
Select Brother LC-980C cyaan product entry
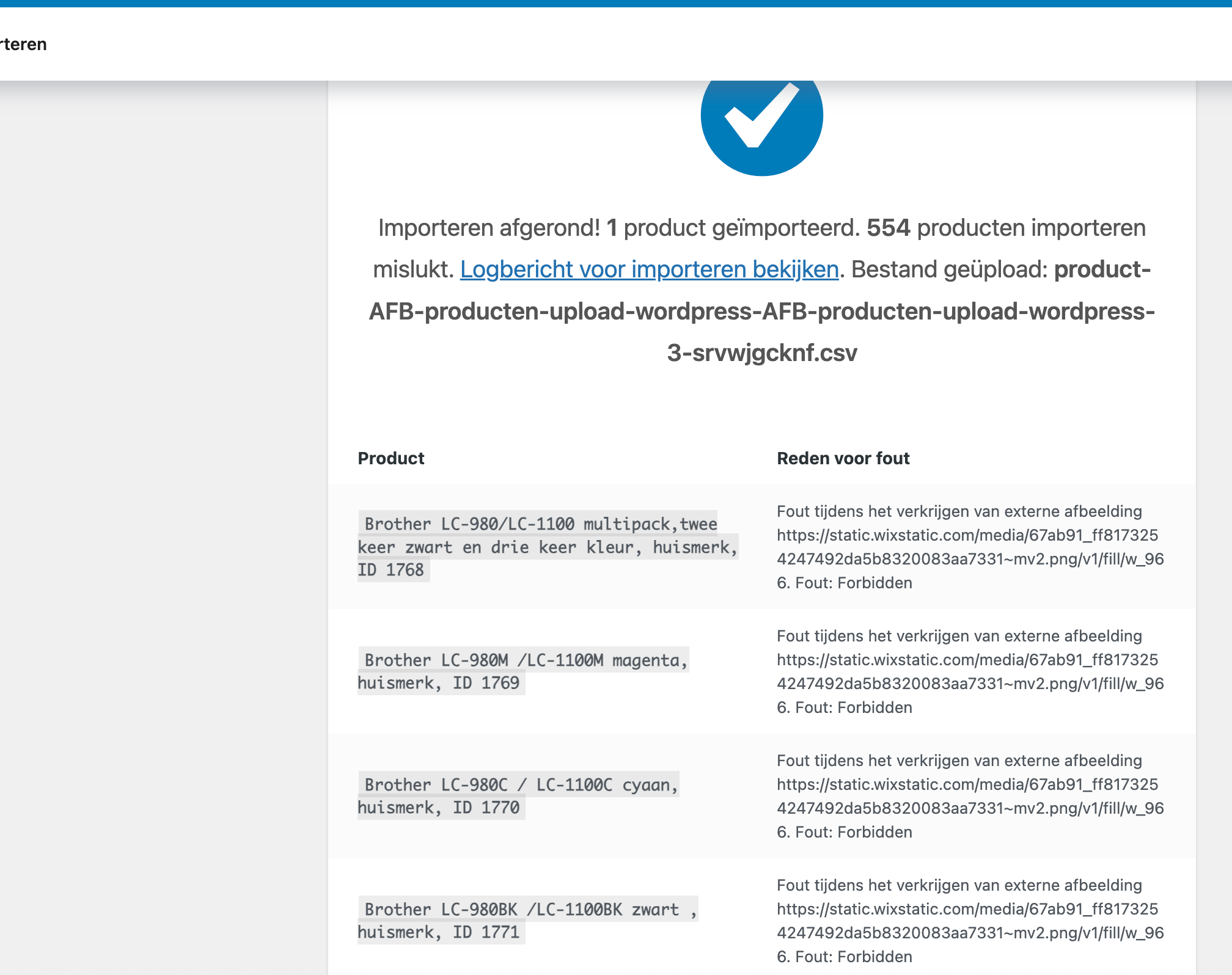518,796
